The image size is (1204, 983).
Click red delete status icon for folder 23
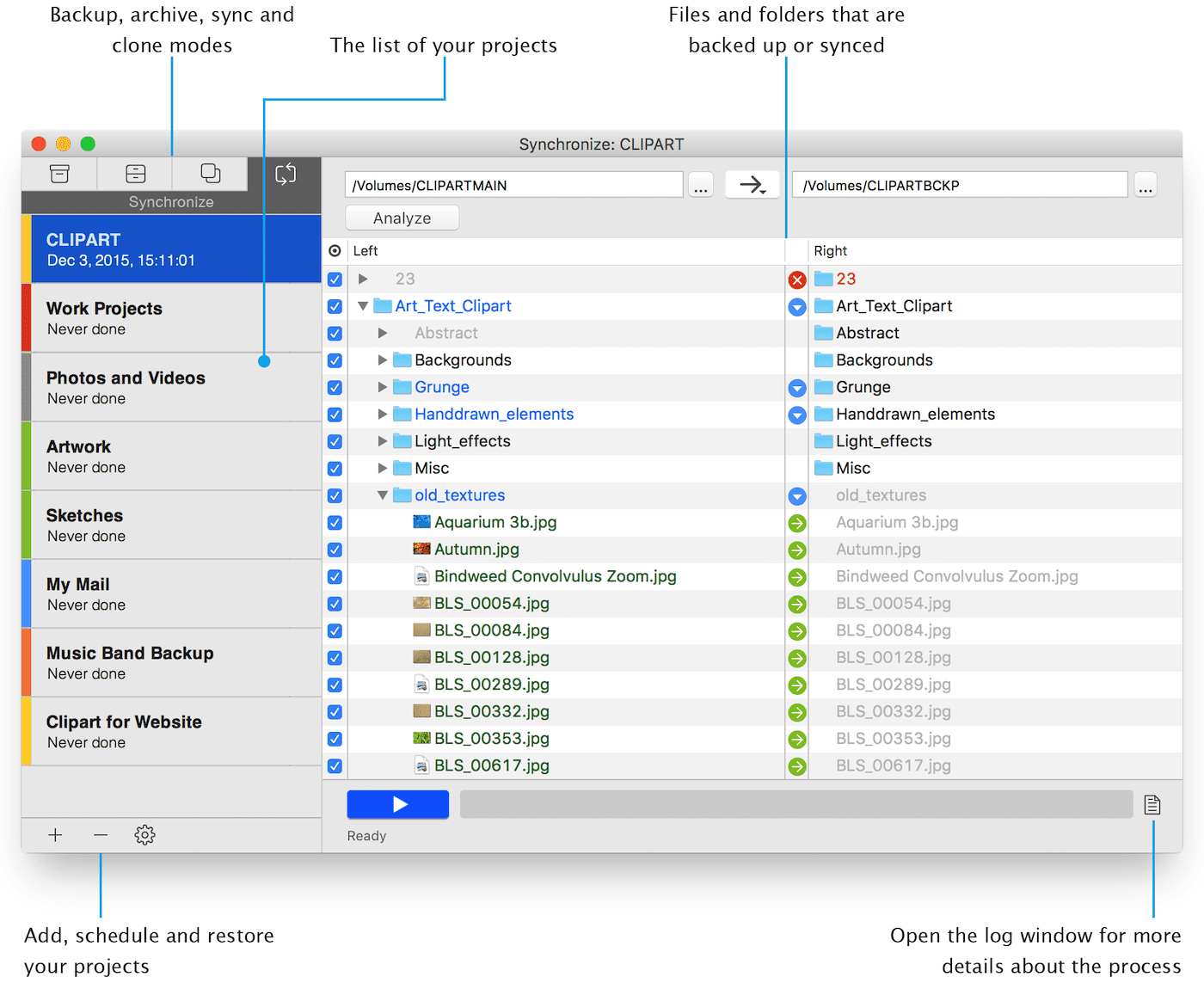(797, 280)
